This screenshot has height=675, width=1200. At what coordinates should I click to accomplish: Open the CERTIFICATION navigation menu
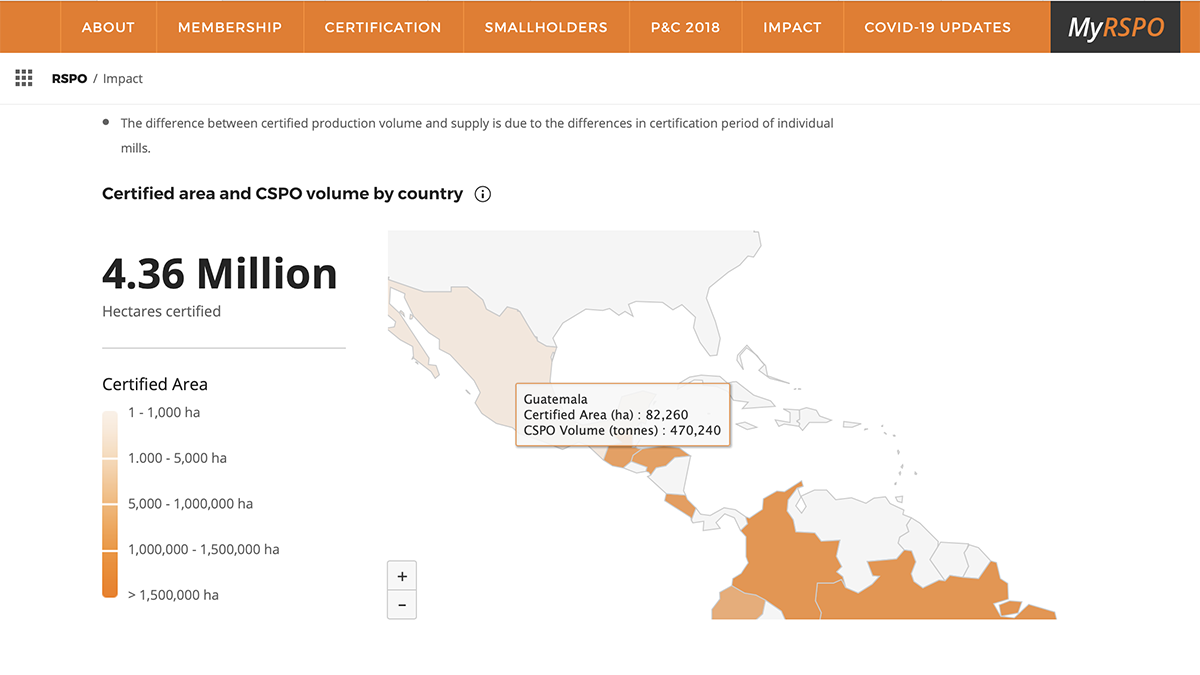click(x=383, y=27)
